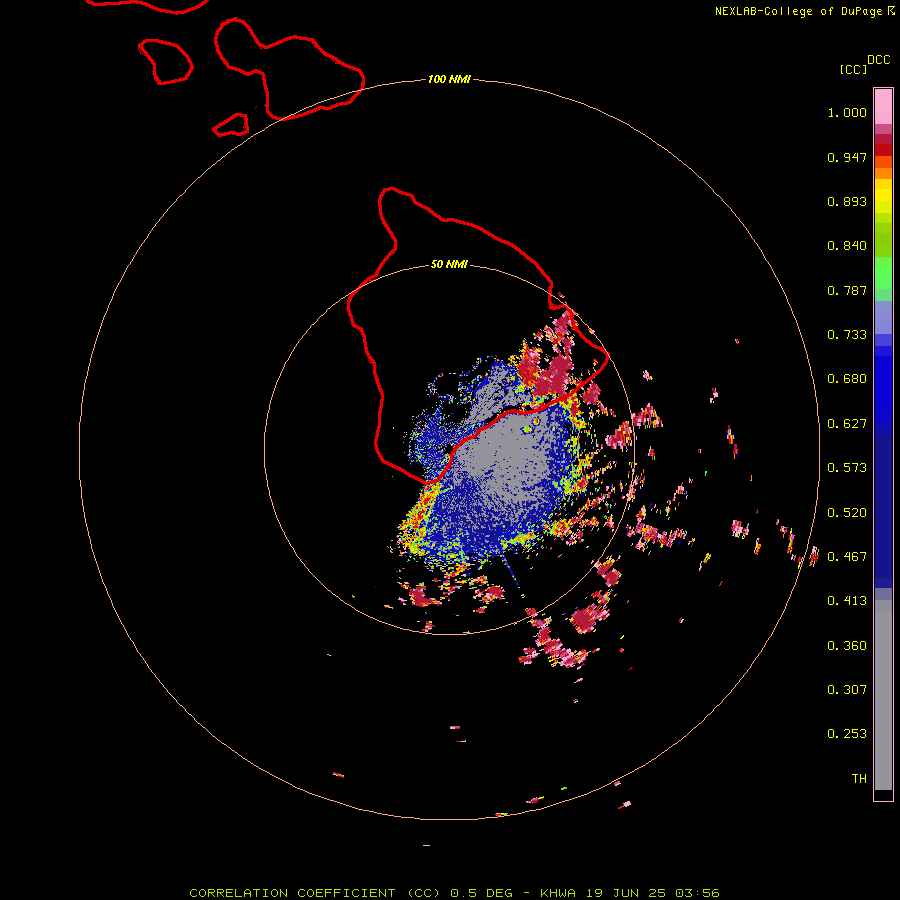The height and width of the screenshot is (900, 900).
Task: Click the [CC] unit label
Action: tap(853, 69)
